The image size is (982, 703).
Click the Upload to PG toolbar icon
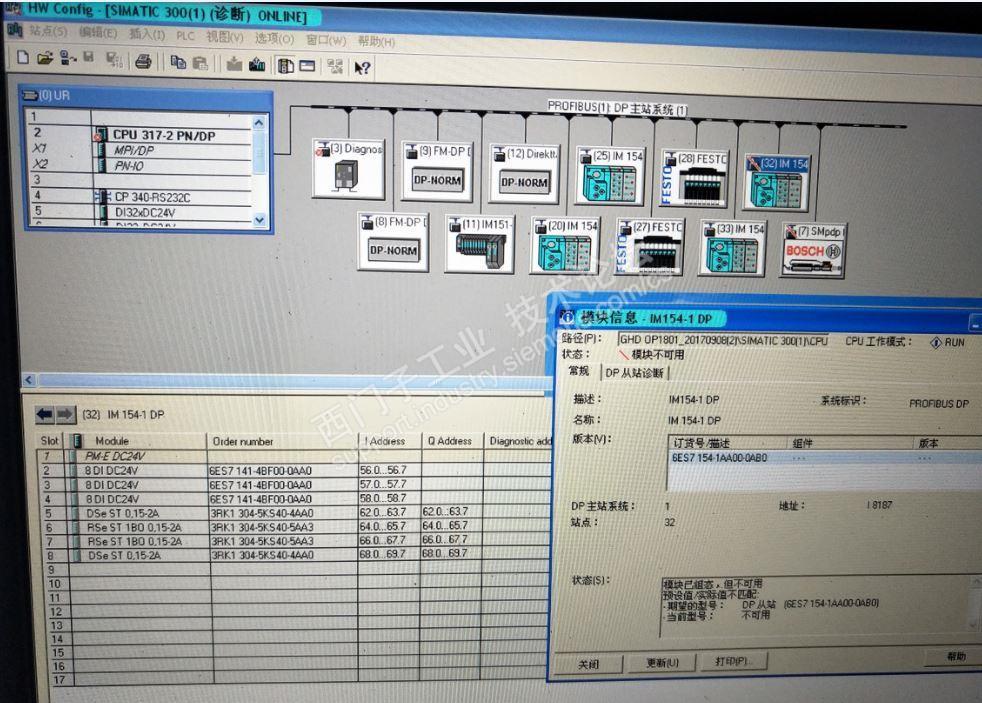click(257, 64)
